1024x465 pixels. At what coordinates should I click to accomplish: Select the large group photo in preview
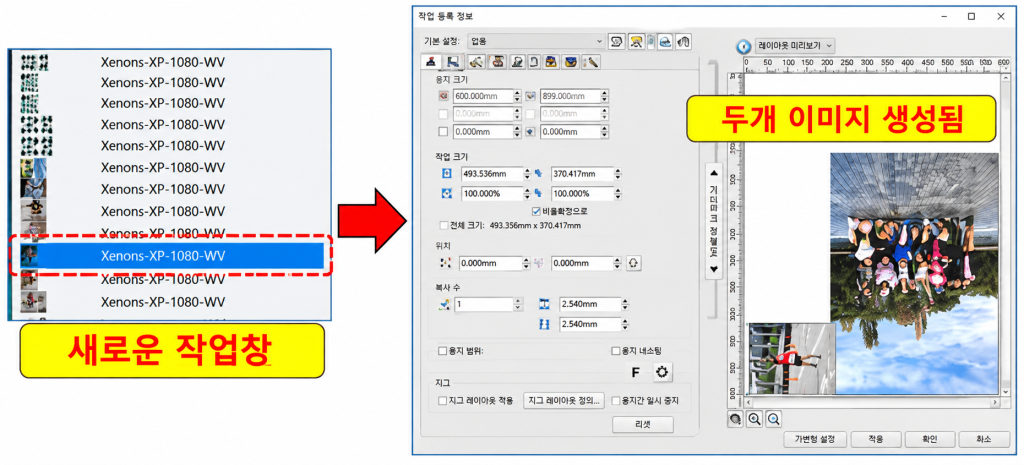click(914, 273)
